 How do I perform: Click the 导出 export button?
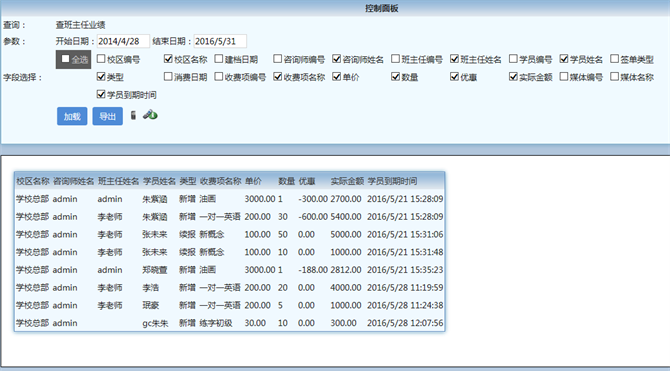click(x=108, y=116)
